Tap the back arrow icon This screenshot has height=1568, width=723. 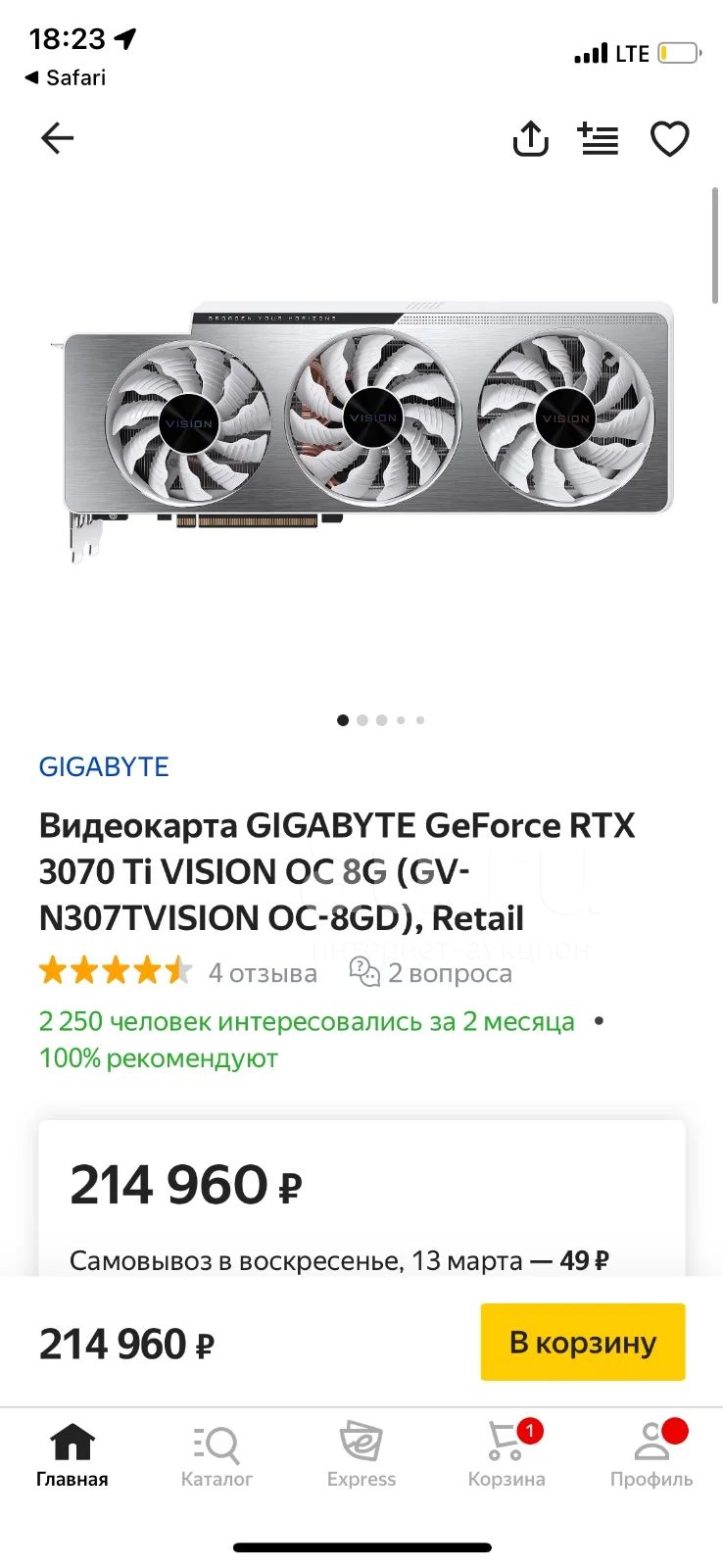57,139
